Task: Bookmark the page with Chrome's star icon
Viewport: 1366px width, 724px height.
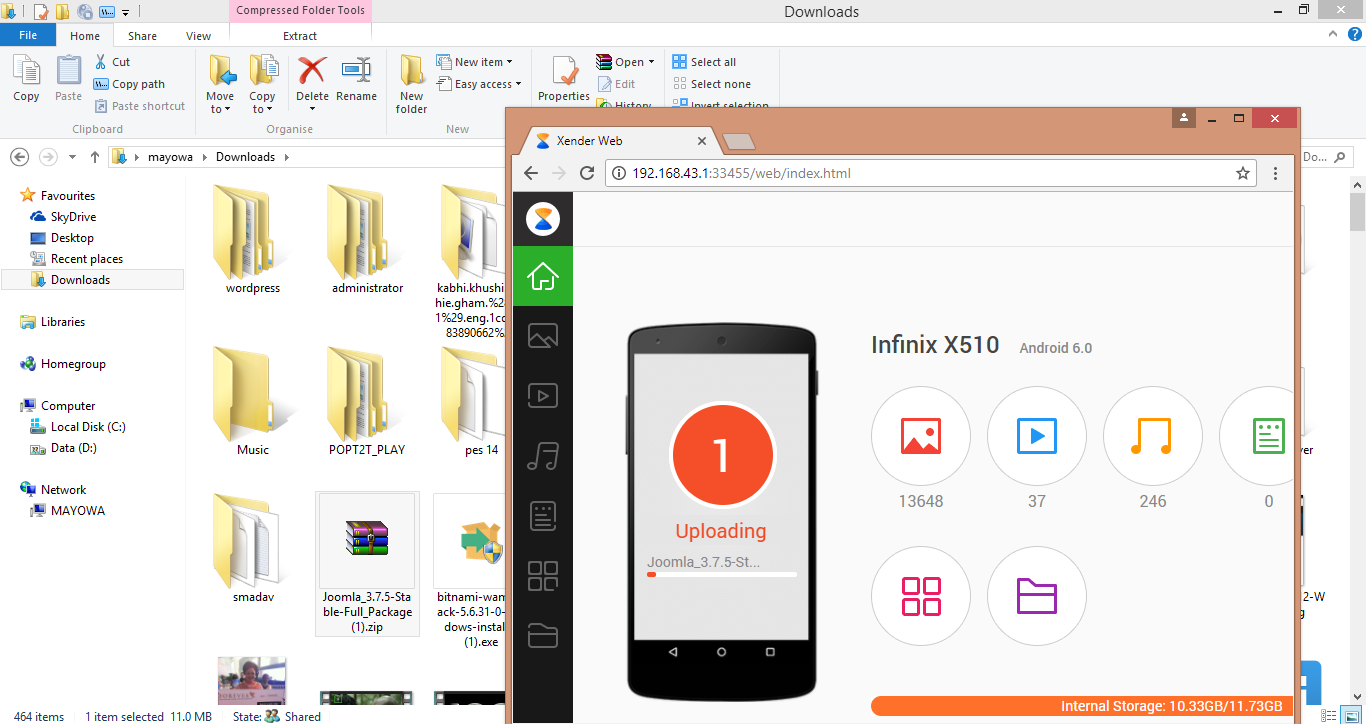Action: (x=1243, y=173)
